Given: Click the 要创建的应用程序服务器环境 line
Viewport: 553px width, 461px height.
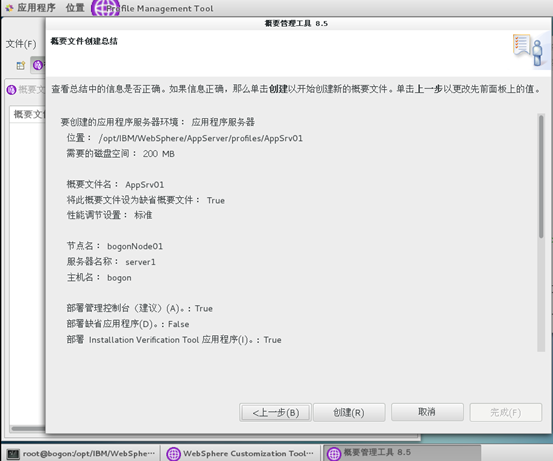Looking at the screenshot, I should tap(158, 122).
